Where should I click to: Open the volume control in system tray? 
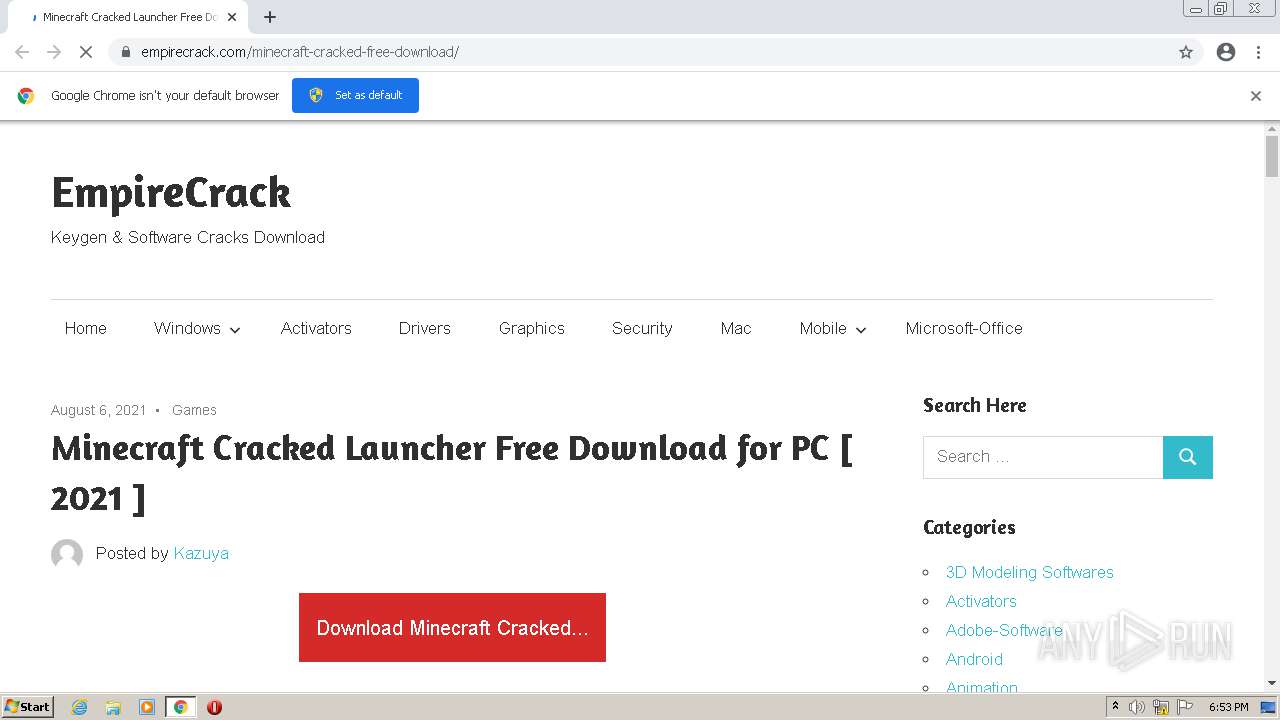click(1137, 707)
